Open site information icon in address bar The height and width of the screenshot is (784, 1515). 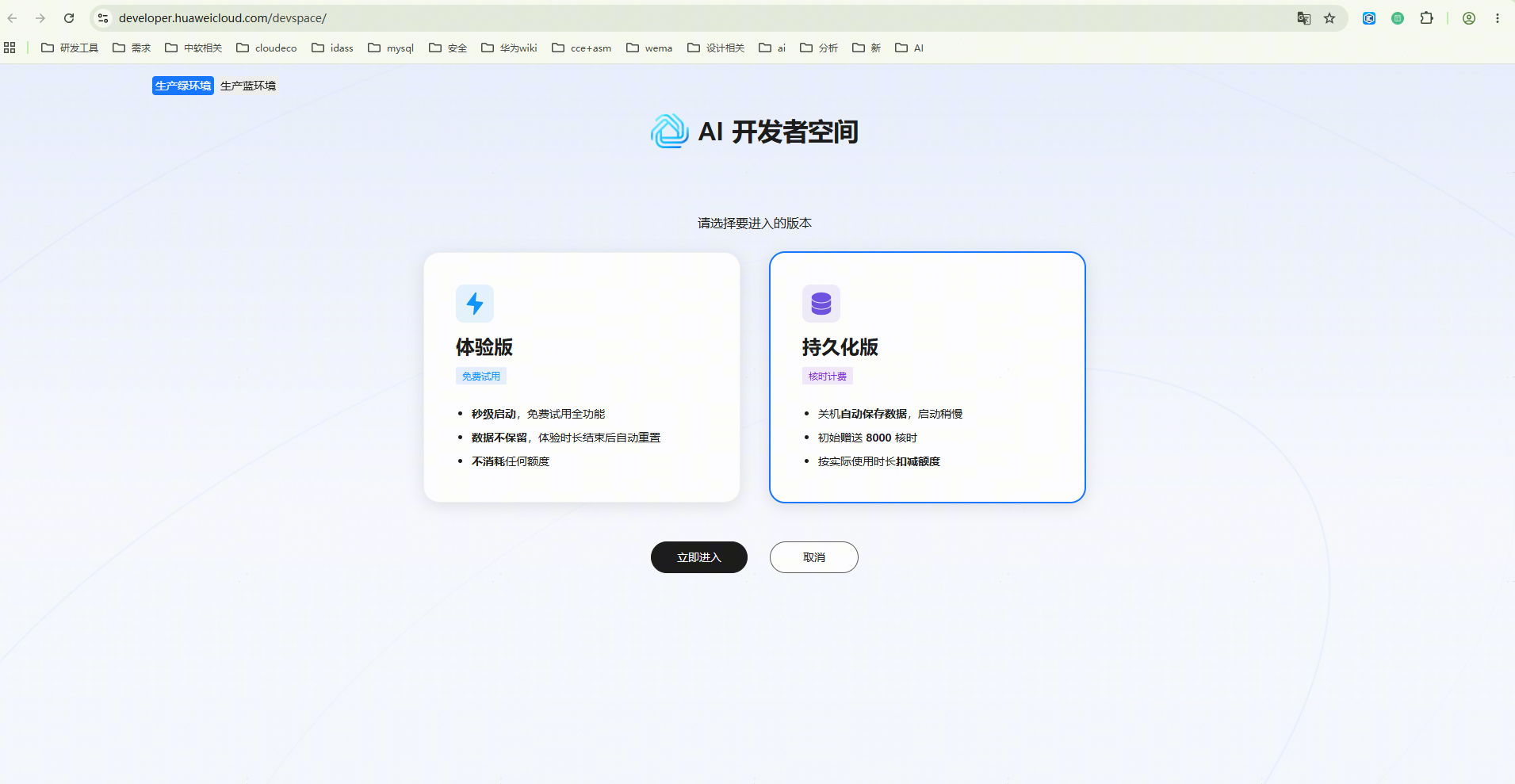point(103,18)
